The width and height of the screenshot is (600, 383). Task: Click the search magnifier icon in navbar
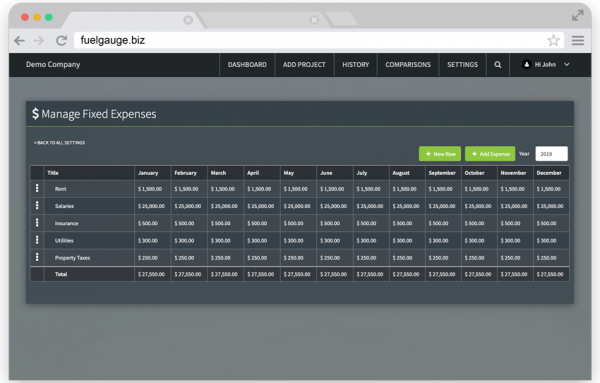click(497, 65)
